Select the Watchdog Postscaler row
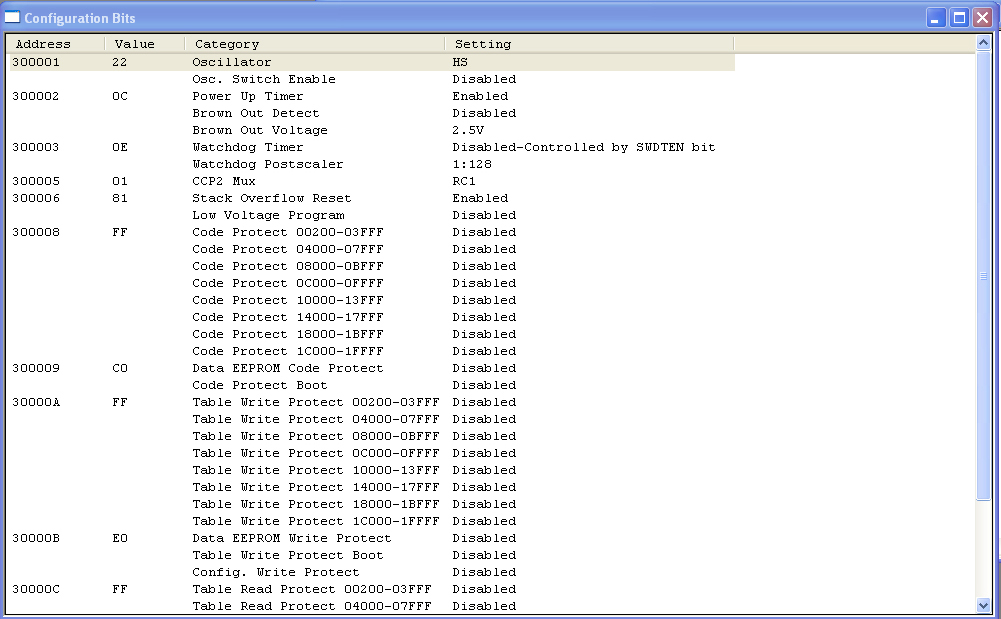 tap(372, 164)
